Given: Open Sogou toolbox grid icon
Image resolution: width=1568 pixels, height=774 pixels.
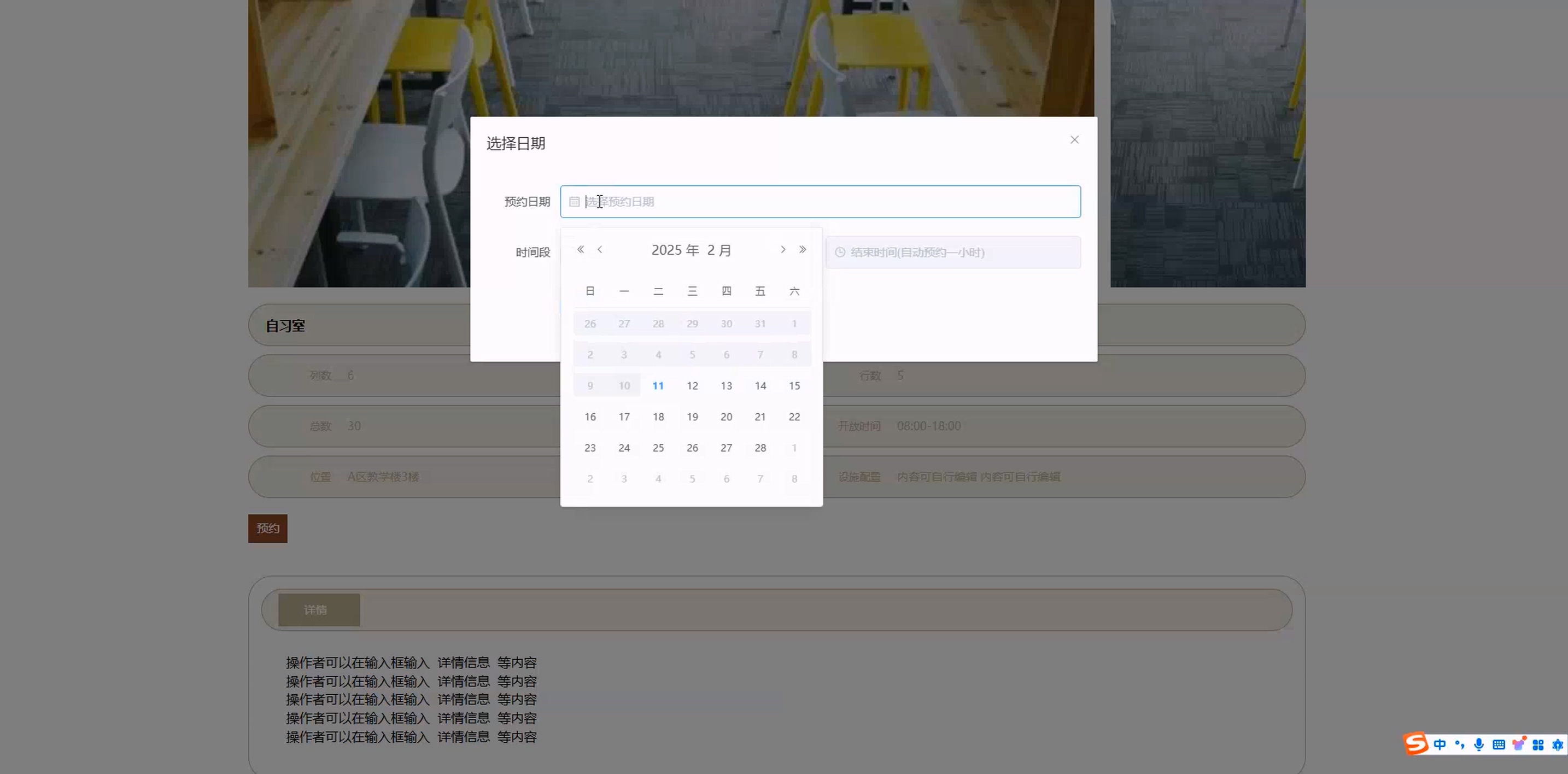Looking at the screenshot, I should (x=1538, y=745).
